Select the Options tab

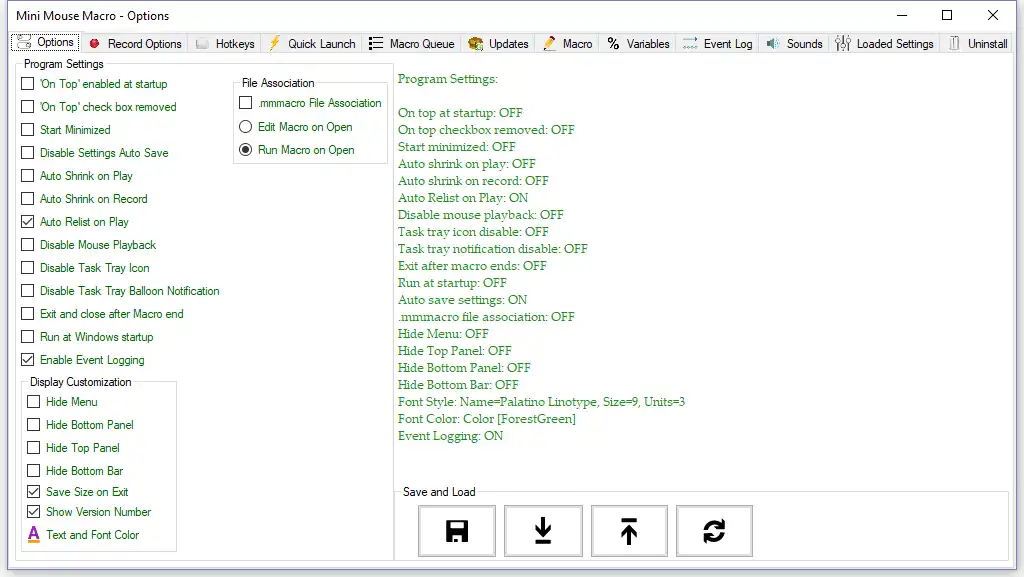[45, 42]
